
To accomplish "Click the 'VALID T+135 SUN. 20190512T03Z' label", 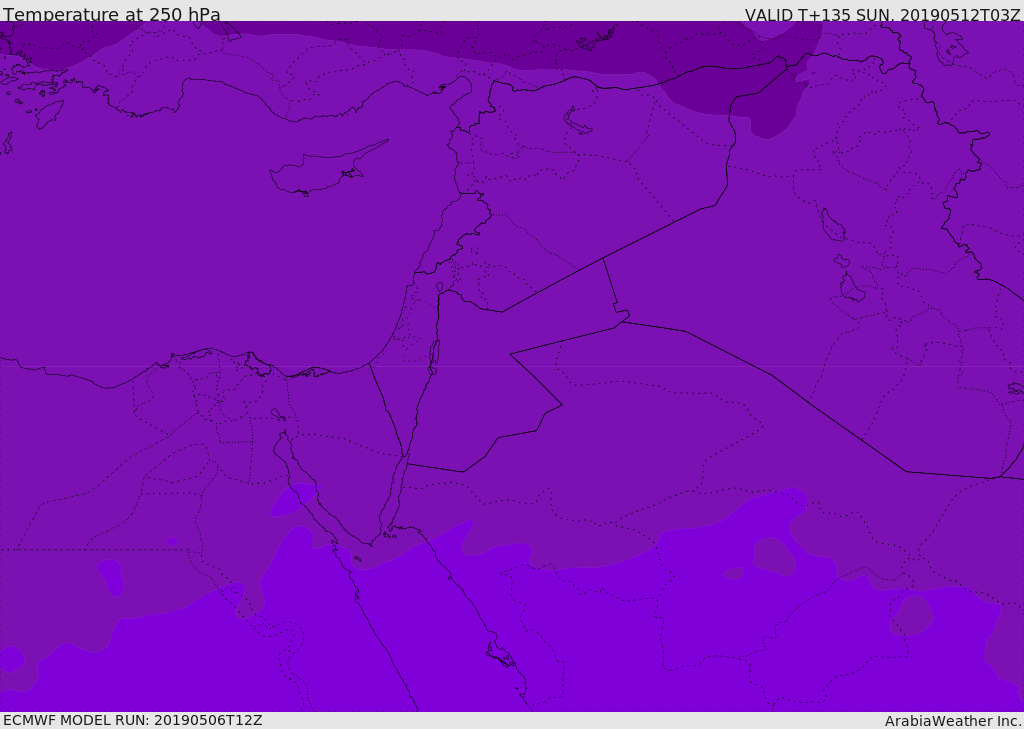I will click(882, 15).
